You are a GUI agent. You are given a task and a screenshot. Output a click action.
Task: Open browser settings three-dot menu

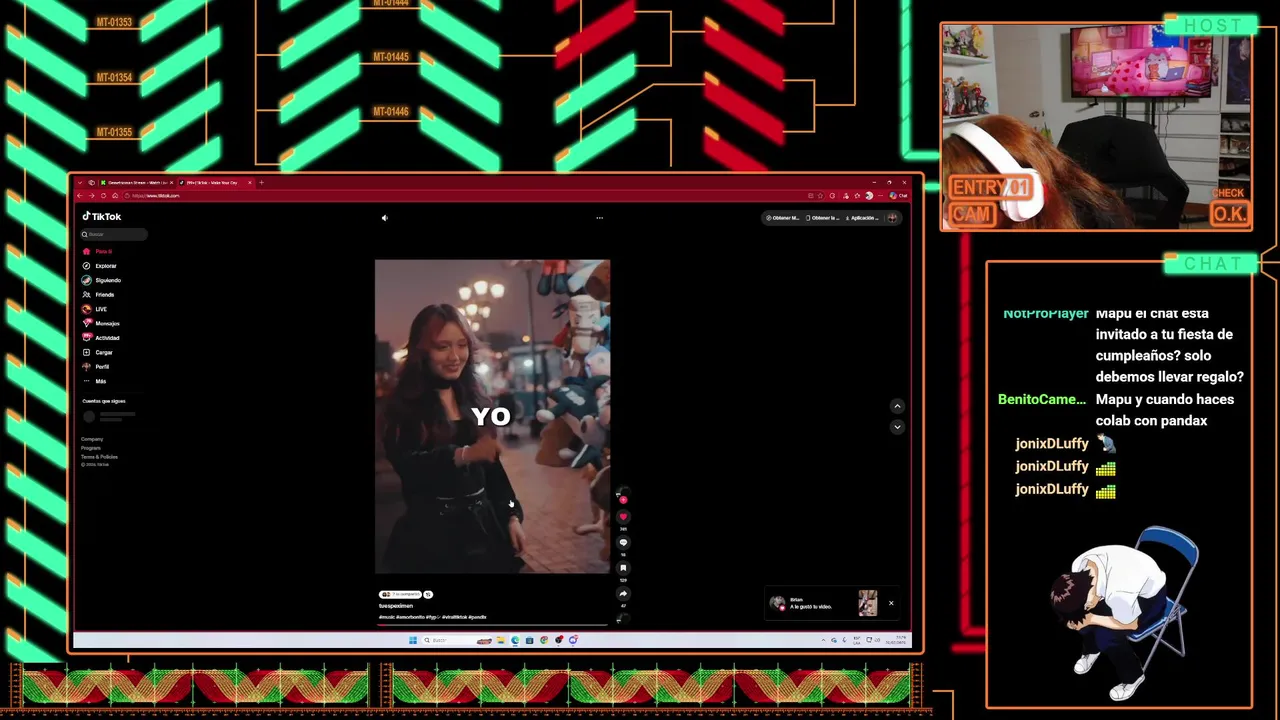click(x=880, y=196)
